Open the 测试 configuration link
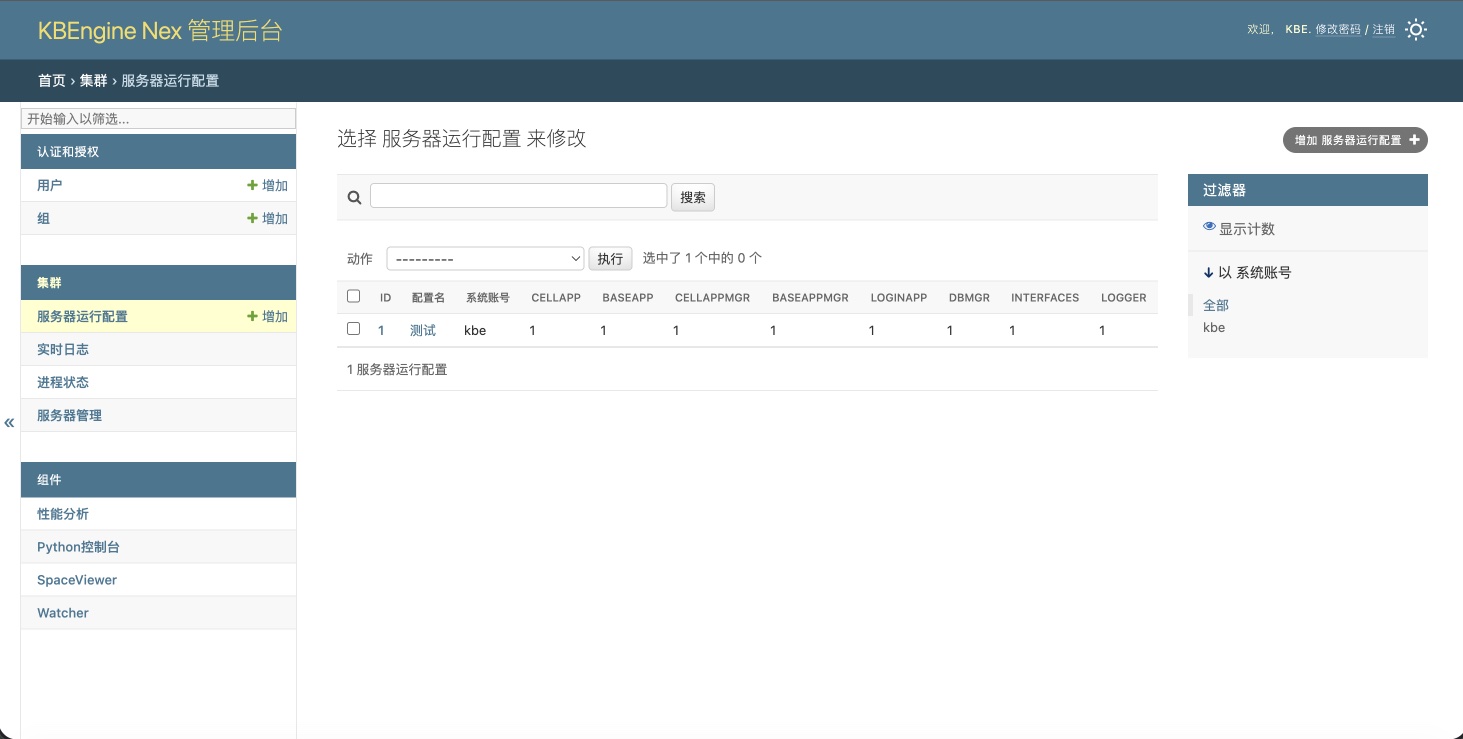Image resolution: width=1463 pixels, height=739 pixels. [x=422, y=330]
